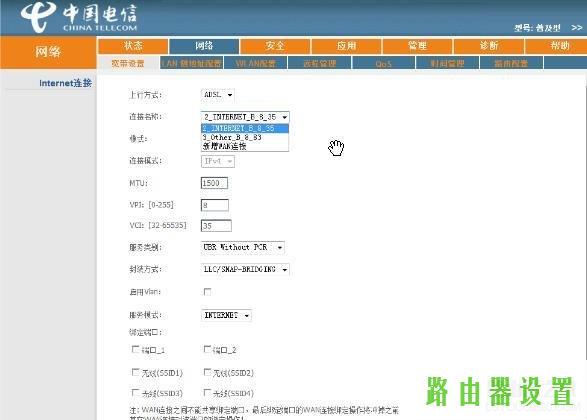Tick the 无线(SSID3) checkbox
This screenshot has width=587, height=420.
coord(136,393)
